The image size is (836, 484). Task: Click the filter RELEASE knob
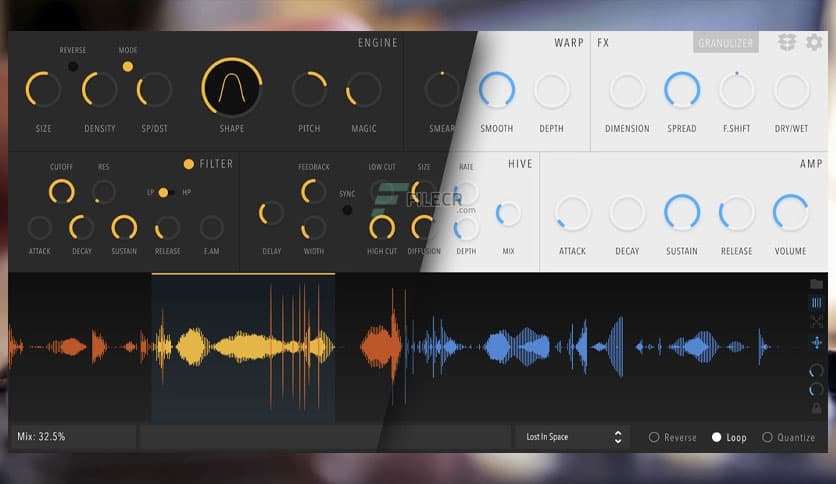click(167, 228)
